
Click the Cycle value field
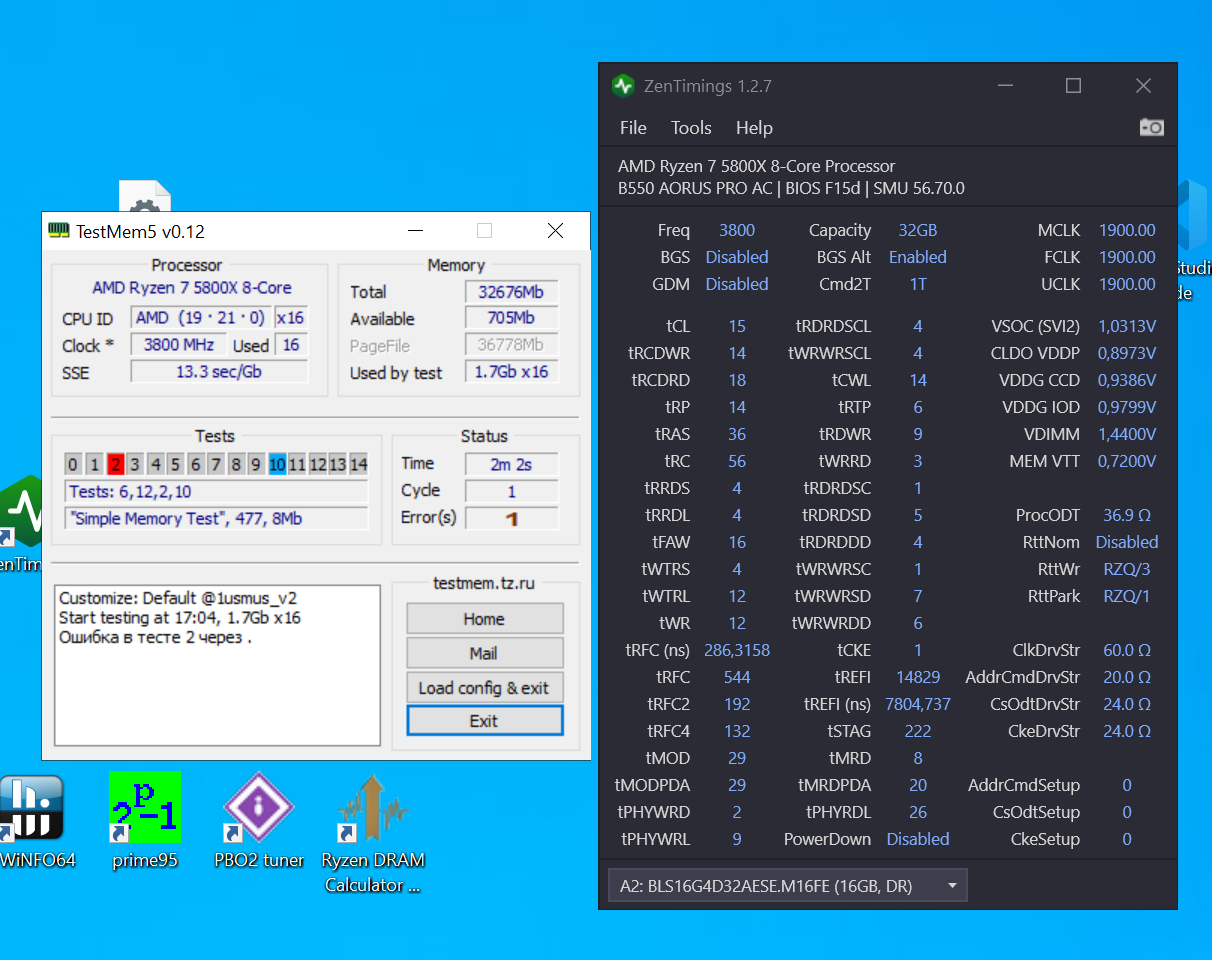512,491
